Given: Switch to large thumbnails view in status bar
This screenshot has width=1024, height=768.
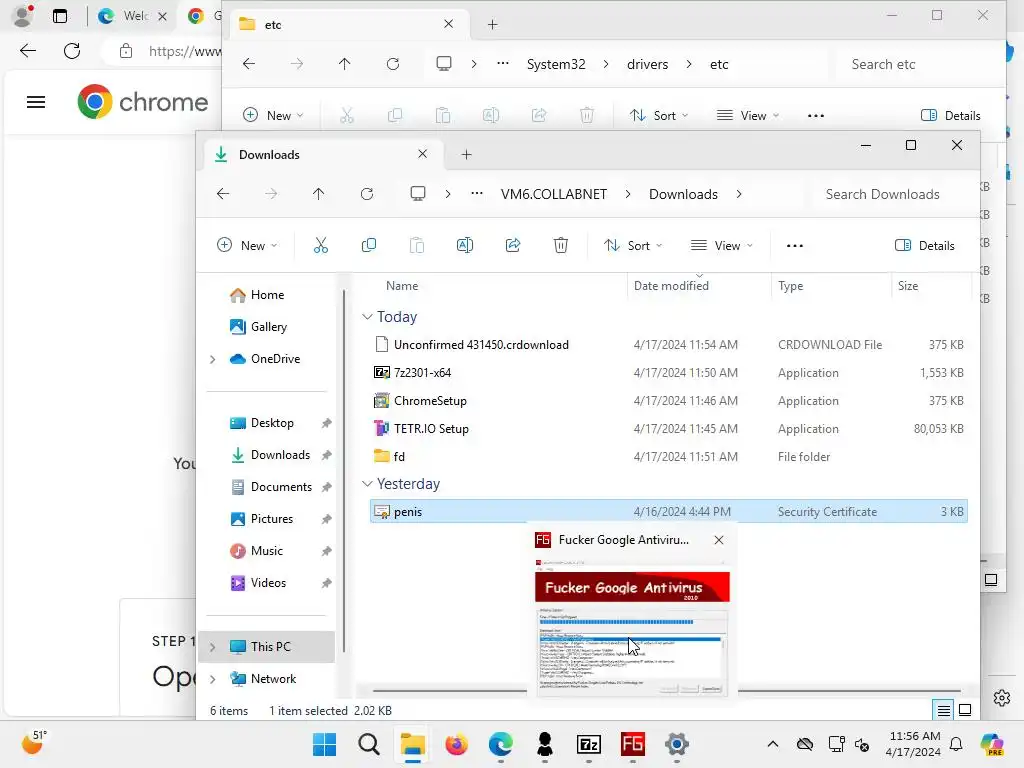Looking at the screenshot, I should click(965, 710).
